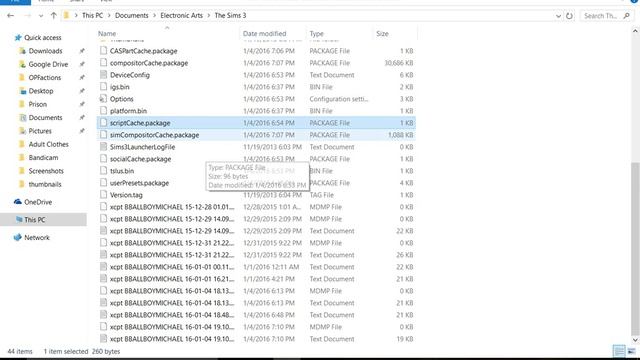Image resolution: width=640 pixels, height=360 pixels.
Task: Navigate to Documents breadcrumb
Action: click(131, 16)
